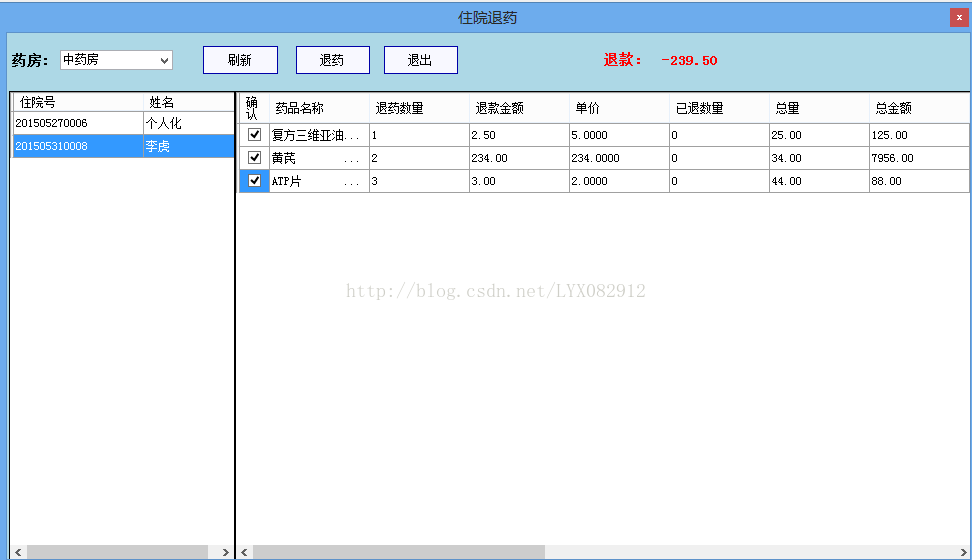Click total amount 88.00 cell
The width and height of the screenshot is (972, 560).
coord(919,180)
